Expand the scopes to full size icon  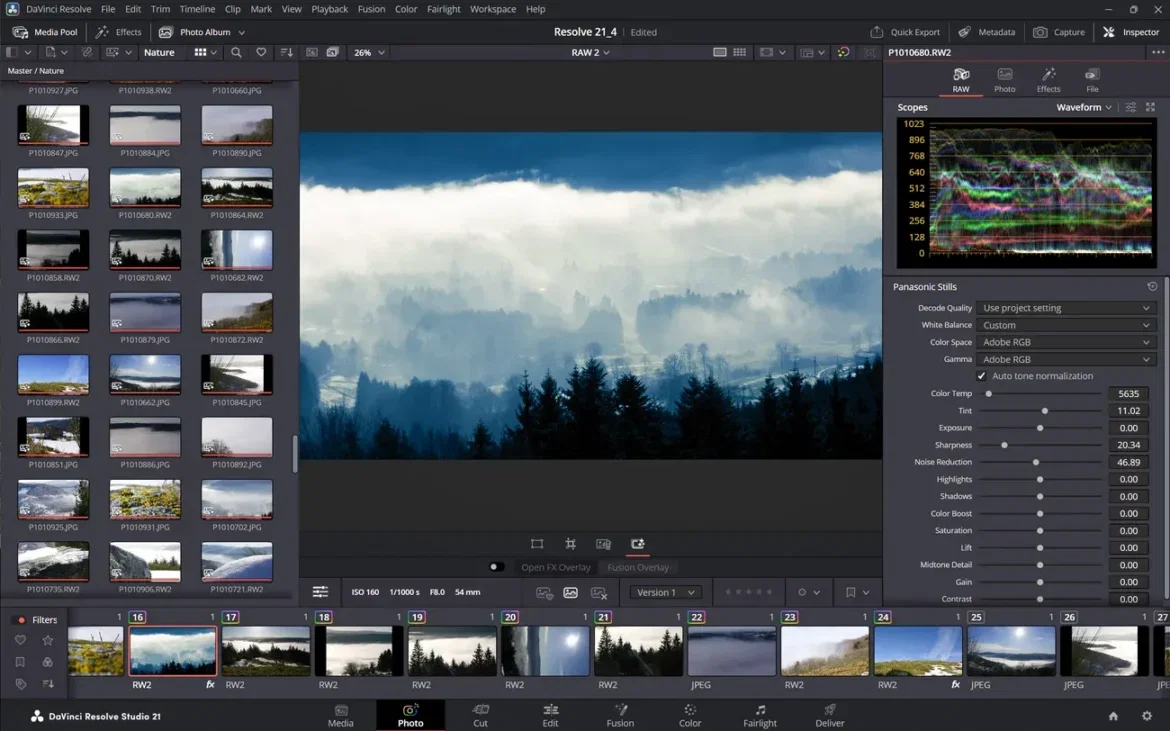click(1151, 107)
